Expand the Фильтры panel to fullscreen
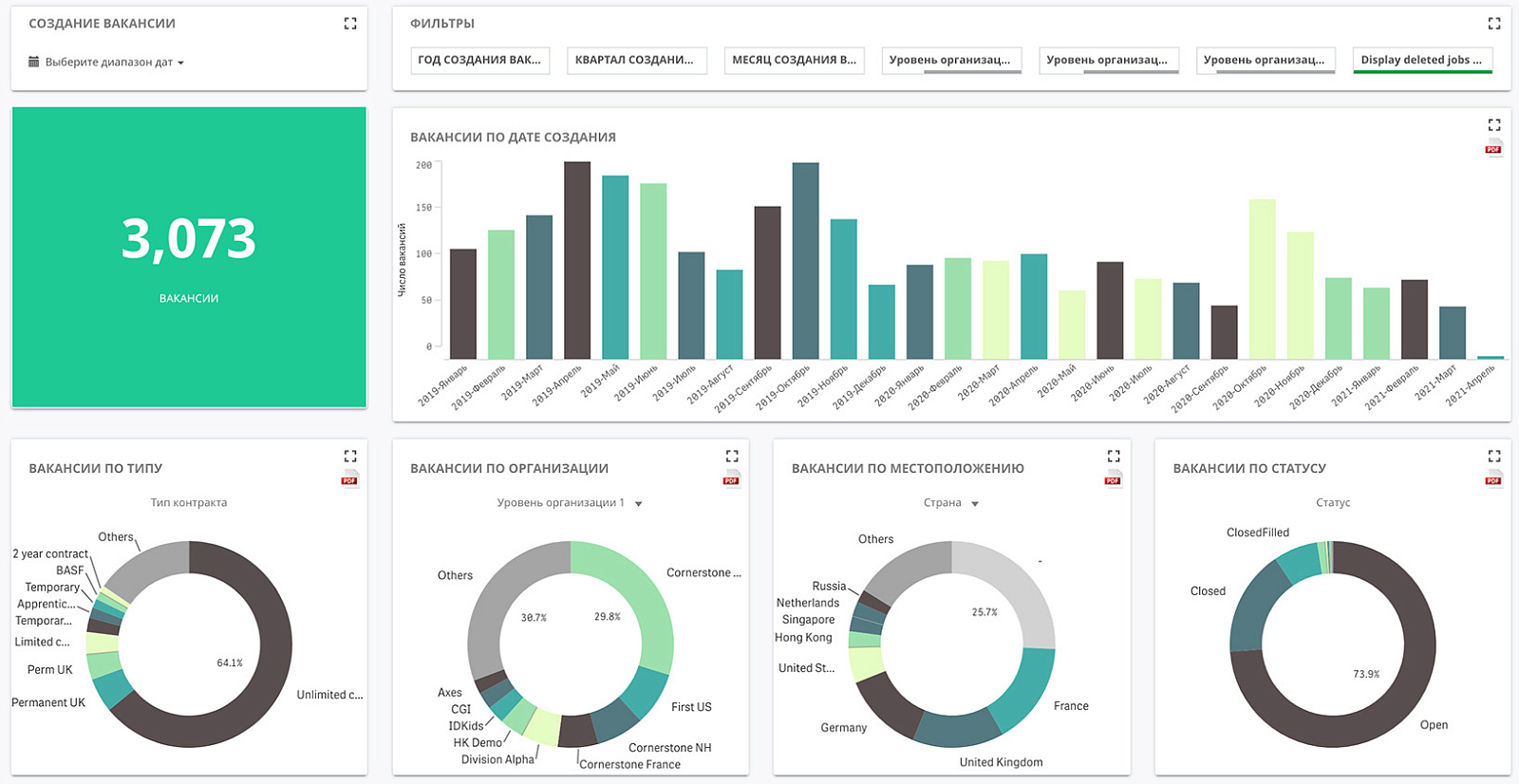 pos(1494,24)
